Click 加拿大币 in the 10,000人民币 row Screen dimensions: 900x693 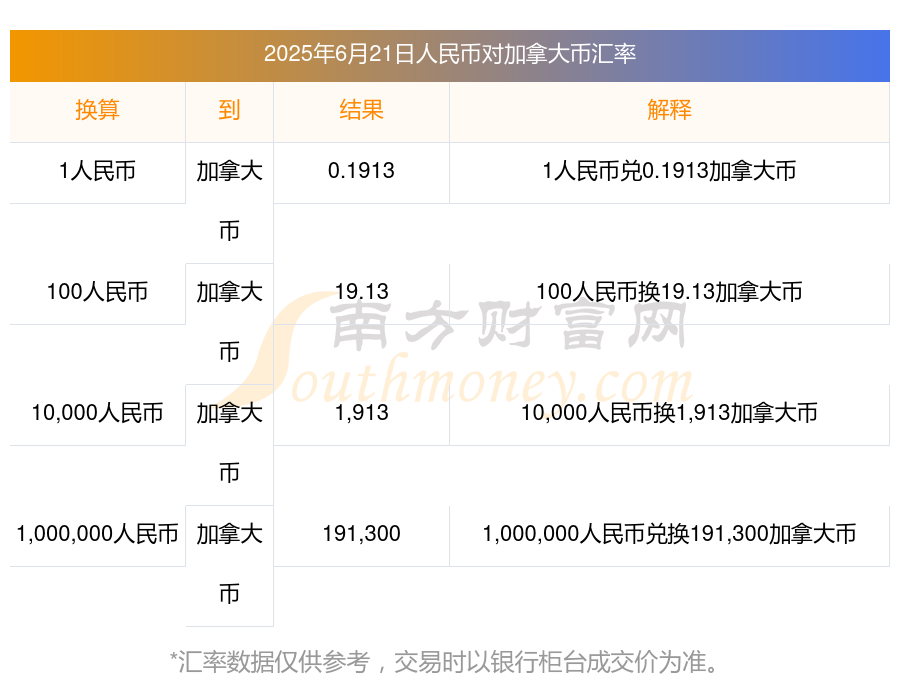click(x=229, y=443)
